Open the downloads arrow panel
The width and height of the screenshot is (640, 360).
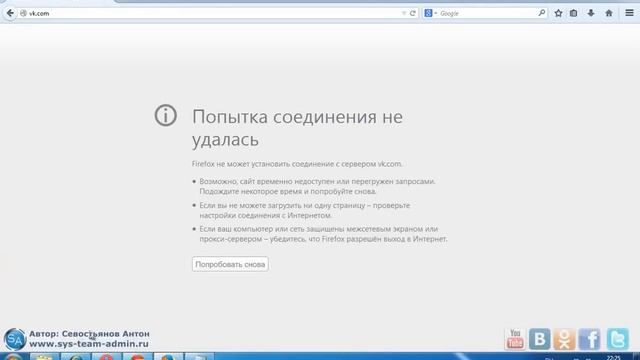click(591, 13)
